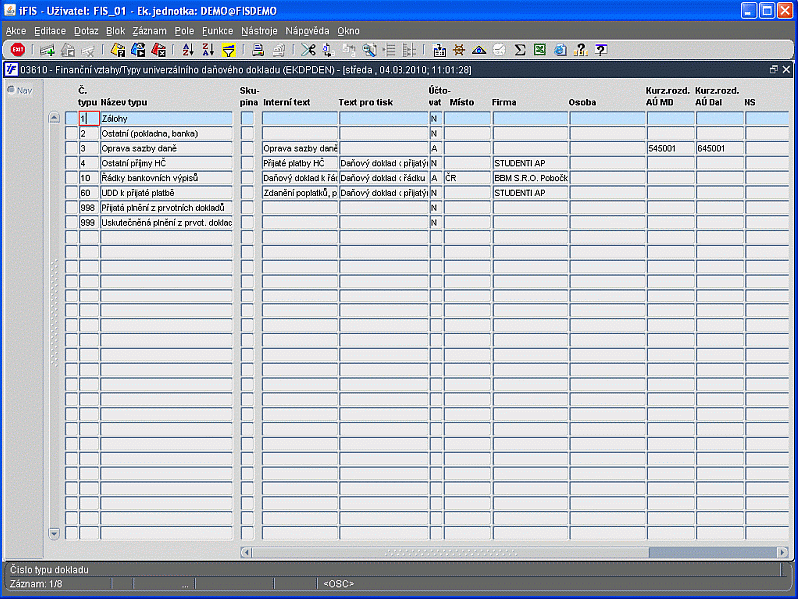Open the Nápověda menu
The width and height of the screenshot is (798, 599).
307,31
